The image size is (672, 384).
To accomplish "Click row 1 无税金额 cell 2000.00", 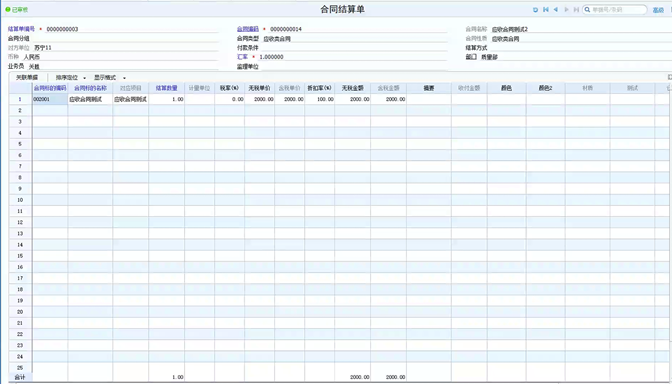I will click(x=352, y=99).
